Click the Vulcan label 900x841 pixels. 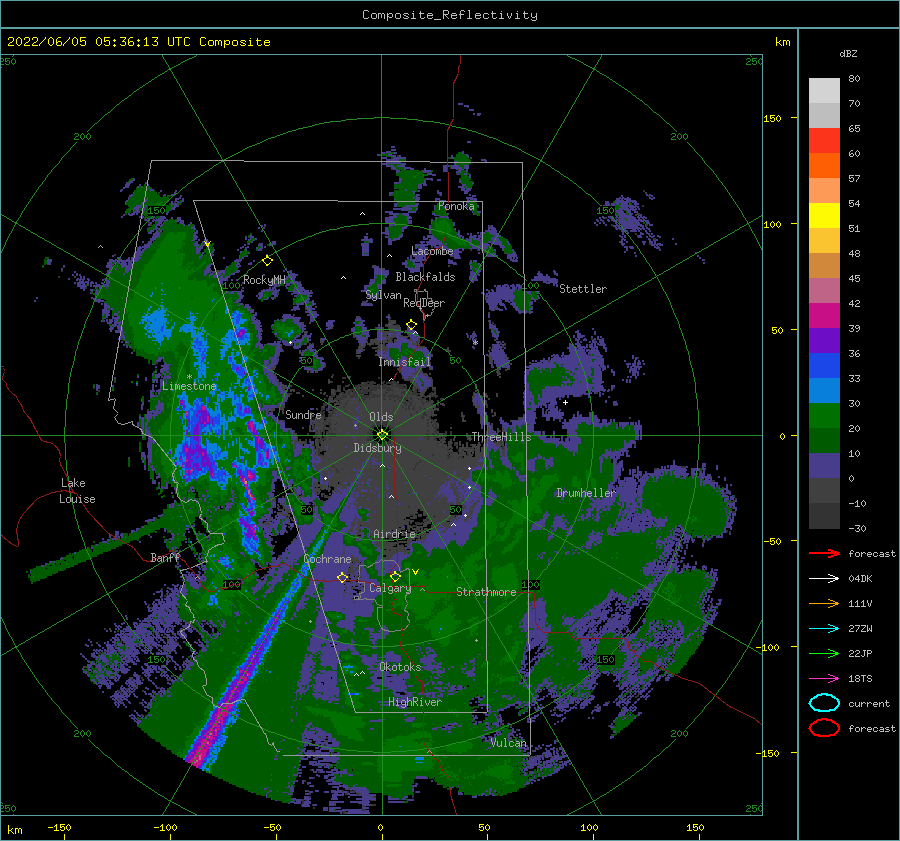pos(509,743)
